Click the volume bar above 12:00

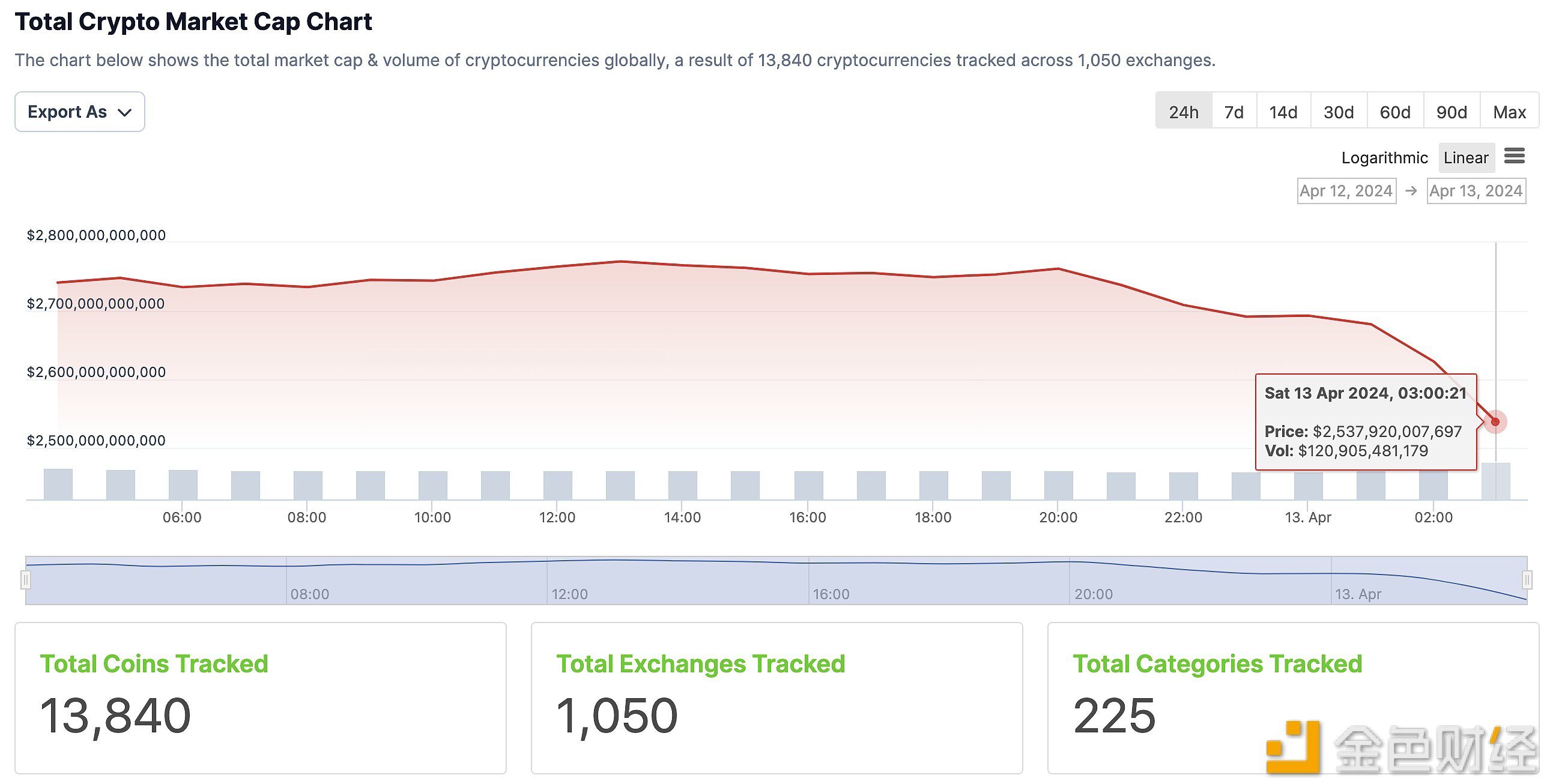pos(557,485)
